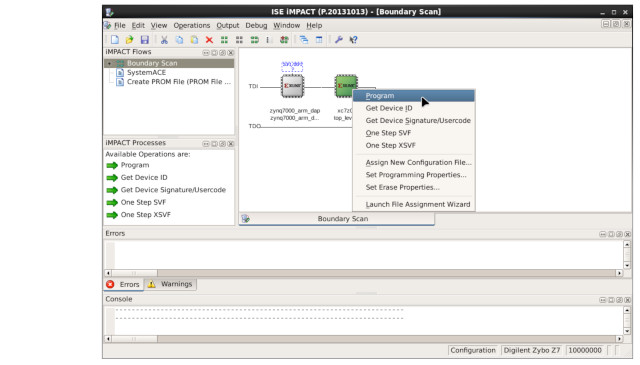Open the Debug menu
The image size is (640, 365).
click(x=256, y=25)
